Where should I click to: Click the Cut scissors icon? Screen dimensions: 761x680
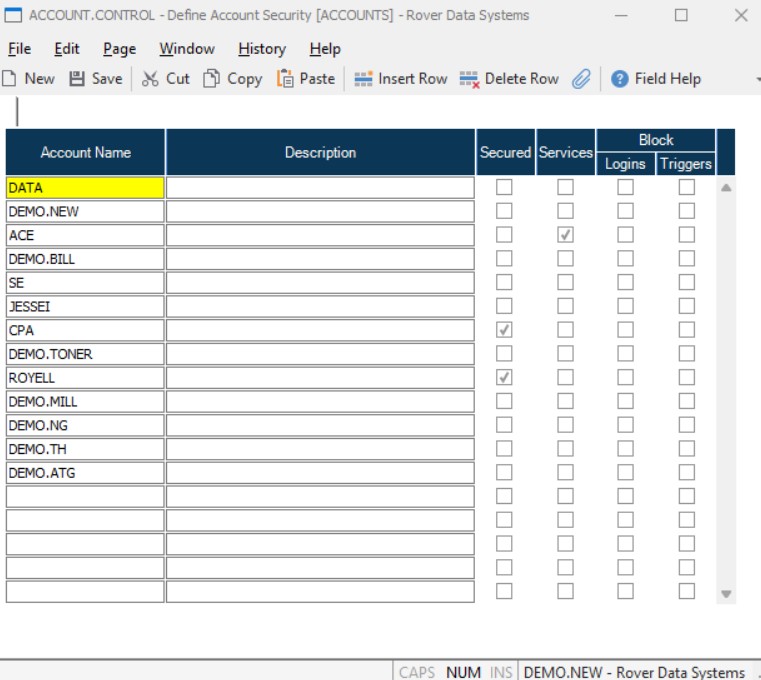pos(150,79)
